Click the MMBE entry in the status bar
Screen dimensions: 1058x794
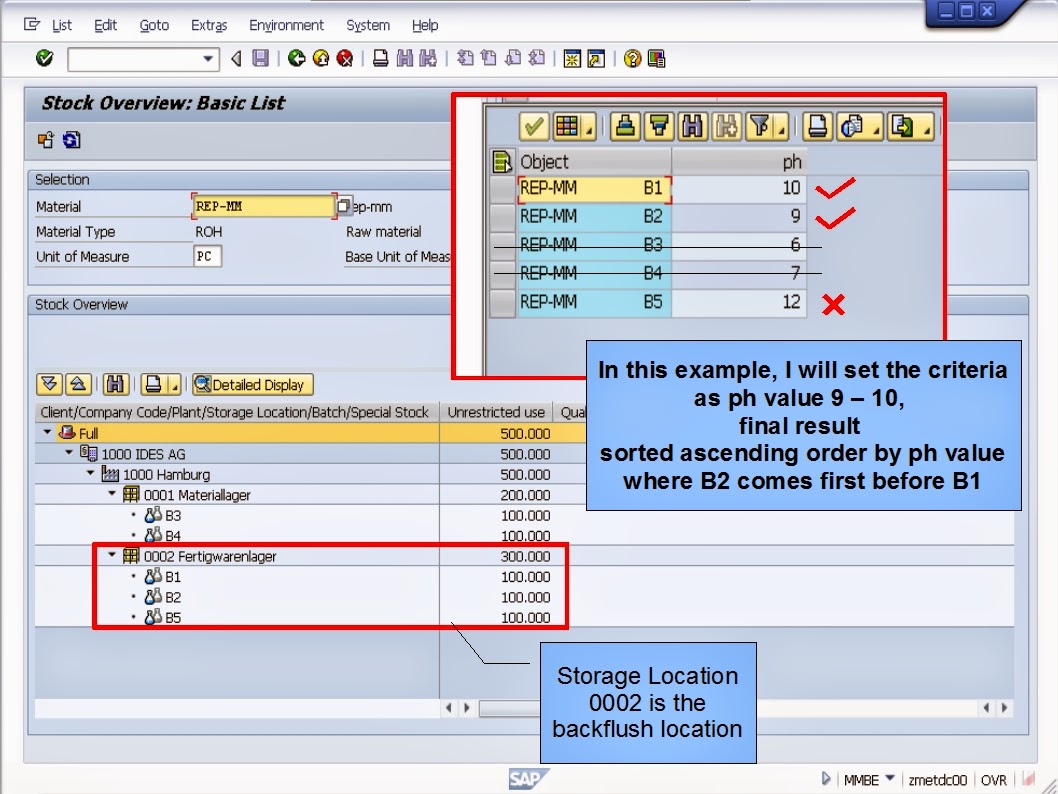(x=863, y=779)
